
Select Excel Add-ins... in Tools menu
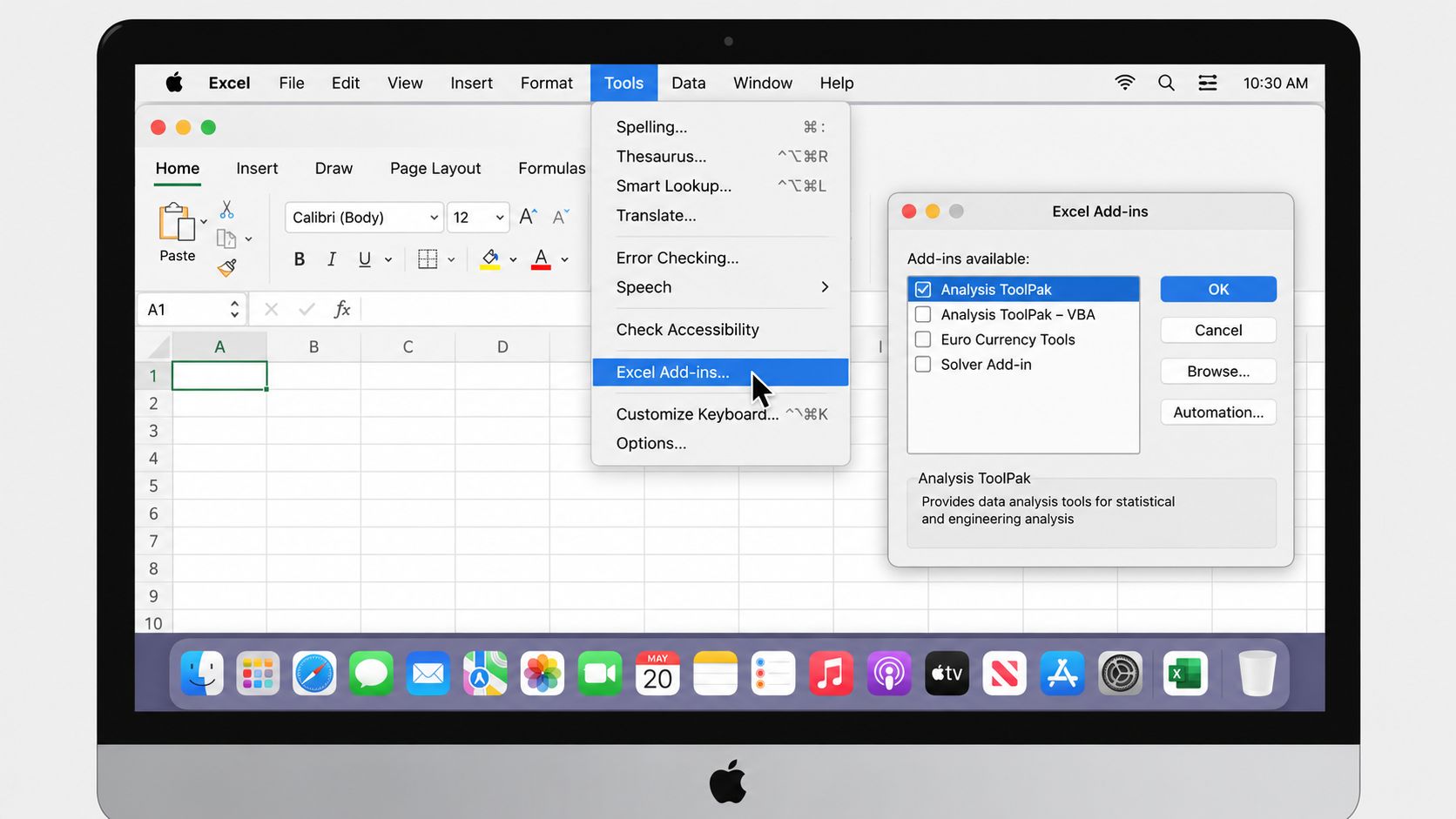pyautogui.click(x=720, y=373)
